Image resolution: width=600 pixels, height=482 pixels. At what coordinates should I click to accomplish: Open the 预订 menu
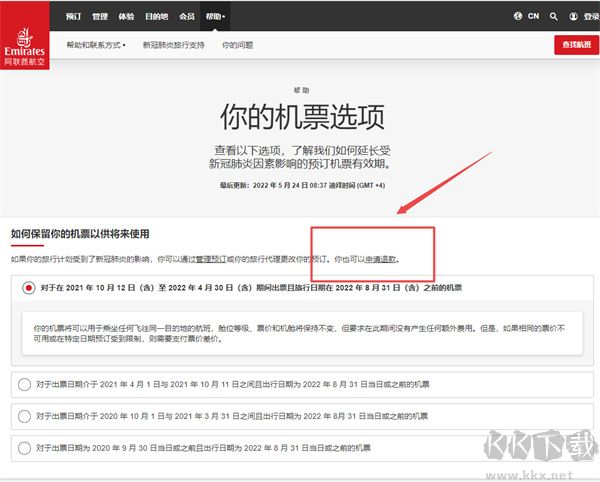pos(73,16)
